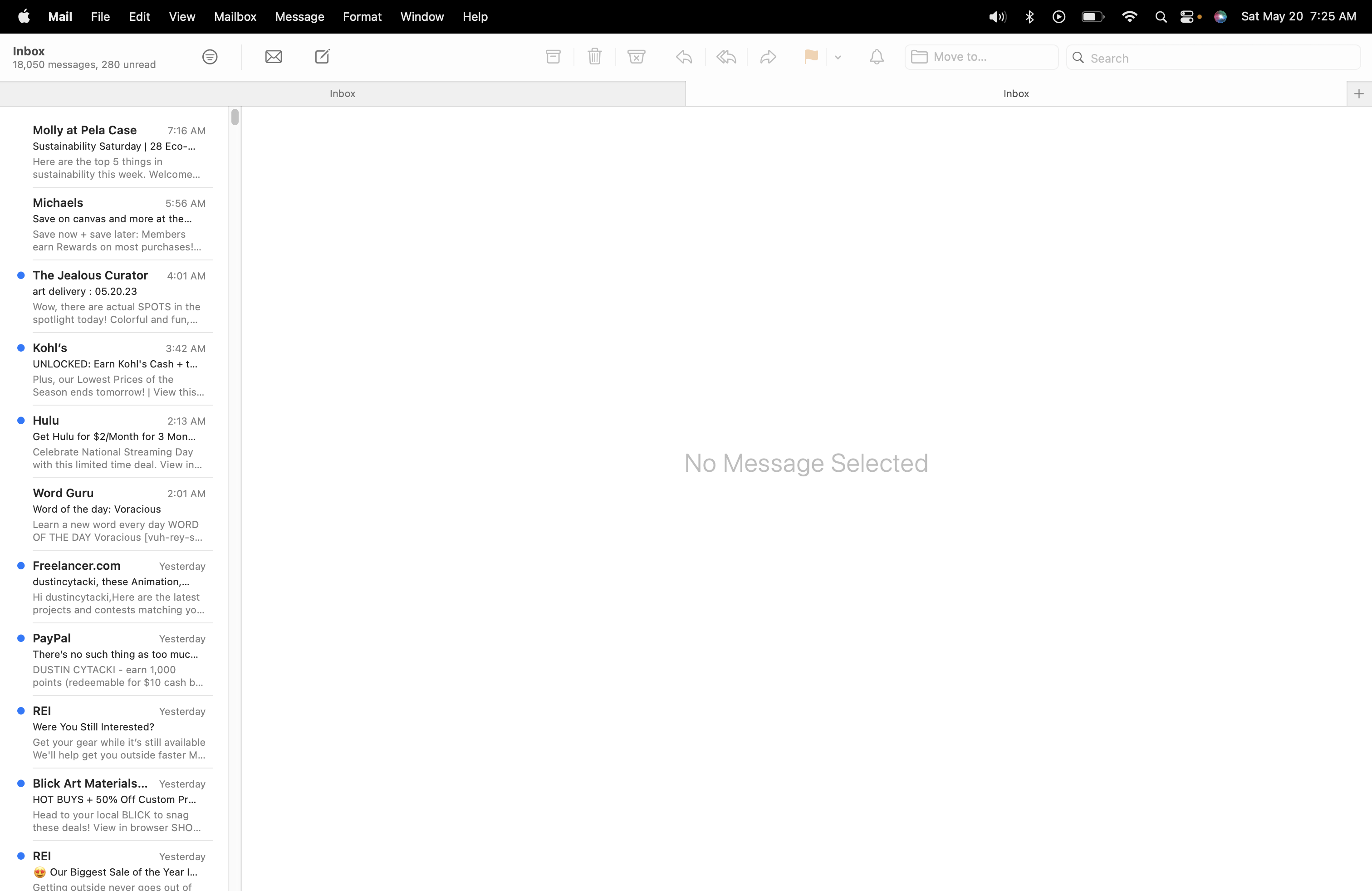Open the Message menu
1372x891 pixels.
pyautogui.click(x=299, y=17)
